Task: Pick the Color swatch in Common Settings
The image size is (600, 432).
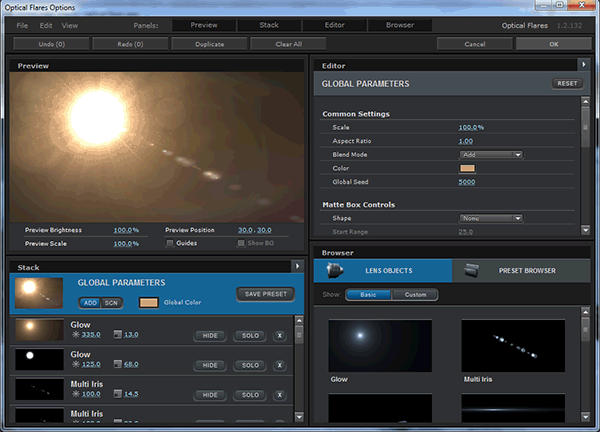Action: 467,168
